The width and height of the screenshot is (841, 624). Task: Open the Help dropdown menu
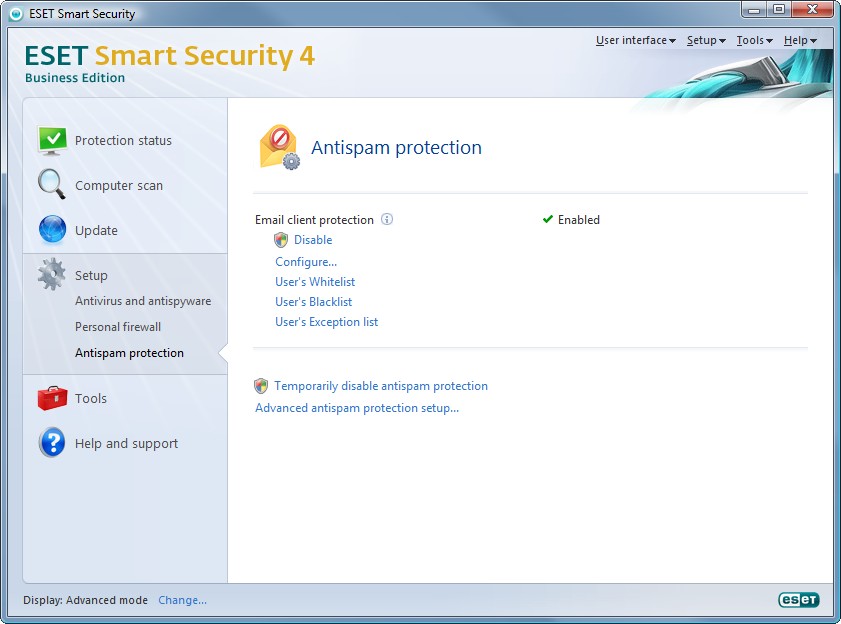tap(800, 40)
